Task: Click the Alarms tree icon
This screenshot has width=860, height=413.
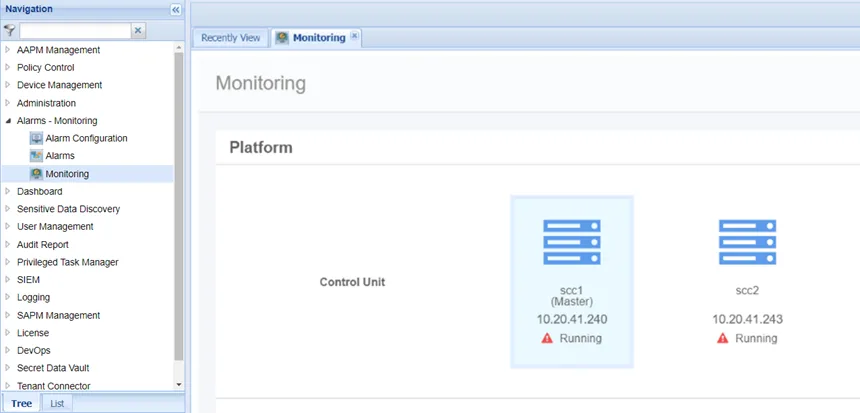Action: click(x=36, y=156)
